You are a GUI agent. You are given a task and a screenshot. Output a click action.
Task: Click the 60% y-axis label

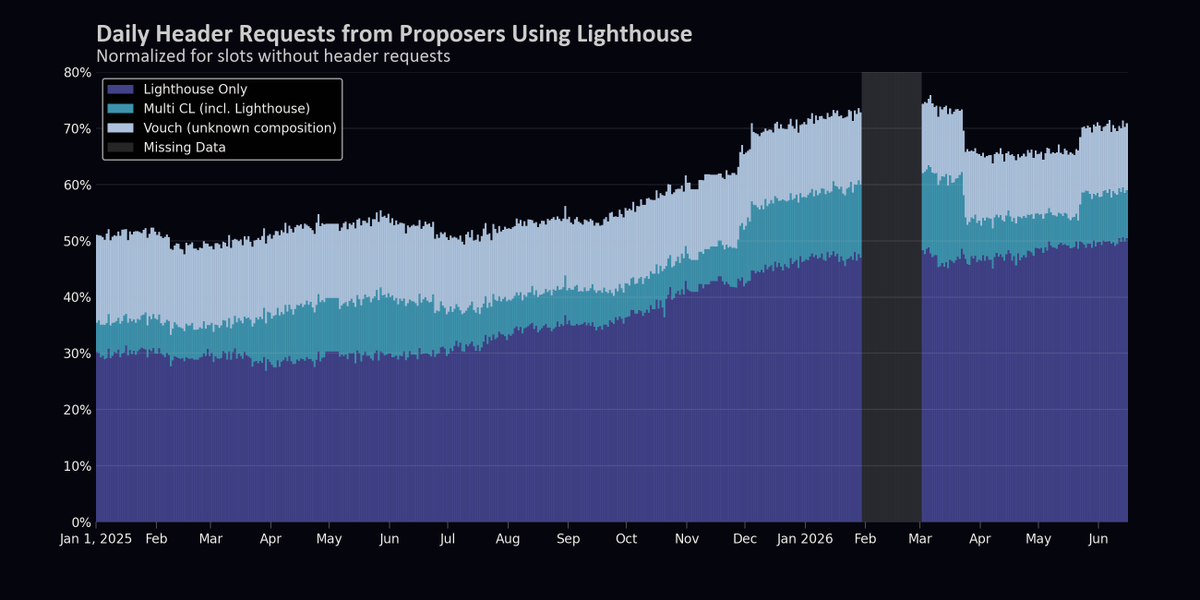77,185
